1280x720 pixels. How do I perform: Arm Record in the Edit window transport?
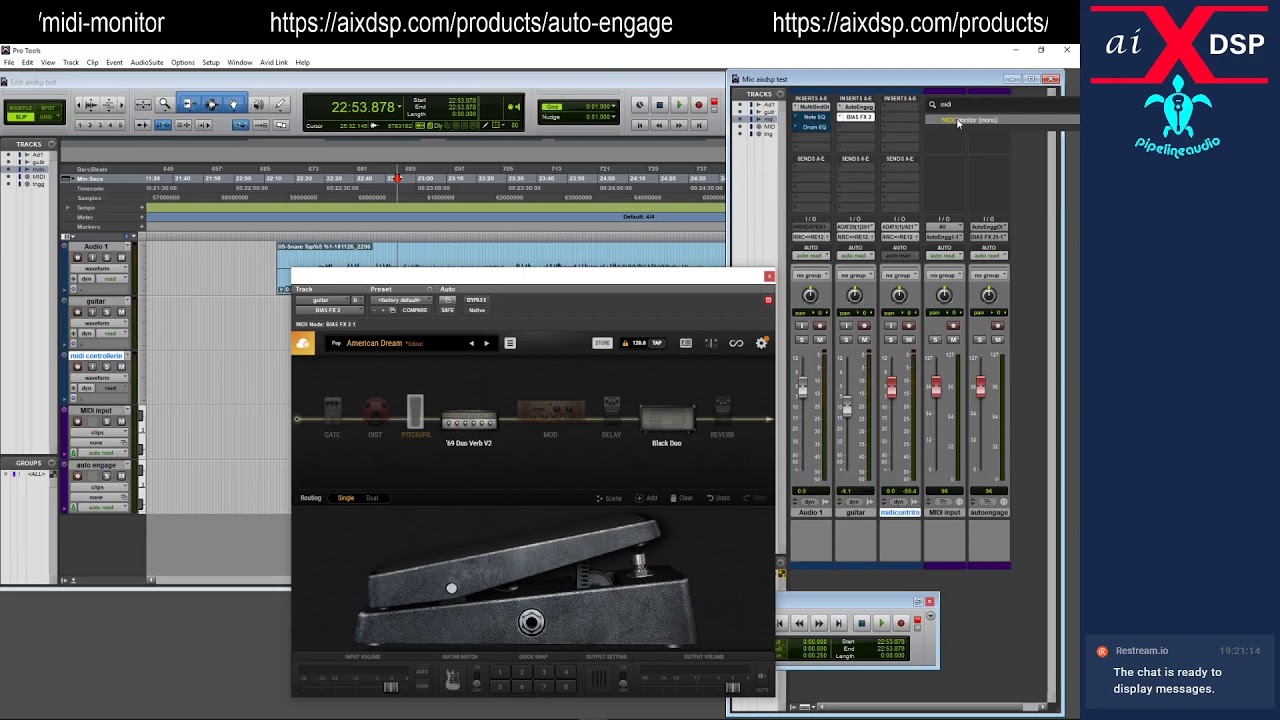click(699, 105)
